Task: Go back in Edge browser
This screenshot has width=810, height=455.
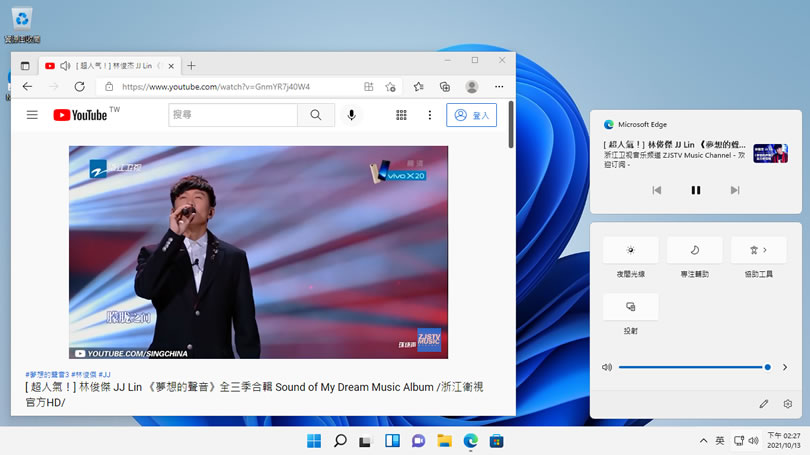Action: point(27,87)
